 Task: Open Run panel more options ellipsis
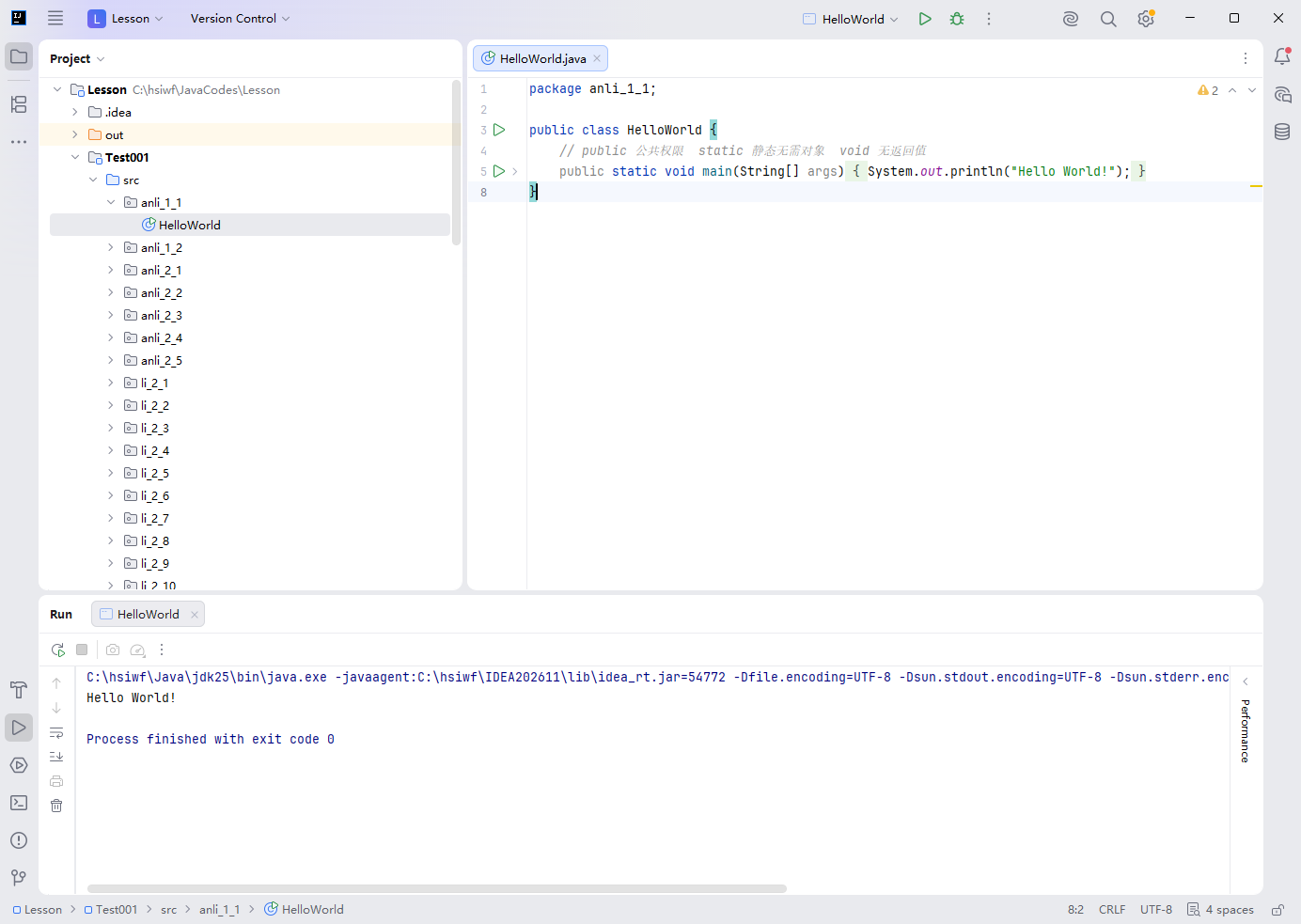[x=162, y=650]
